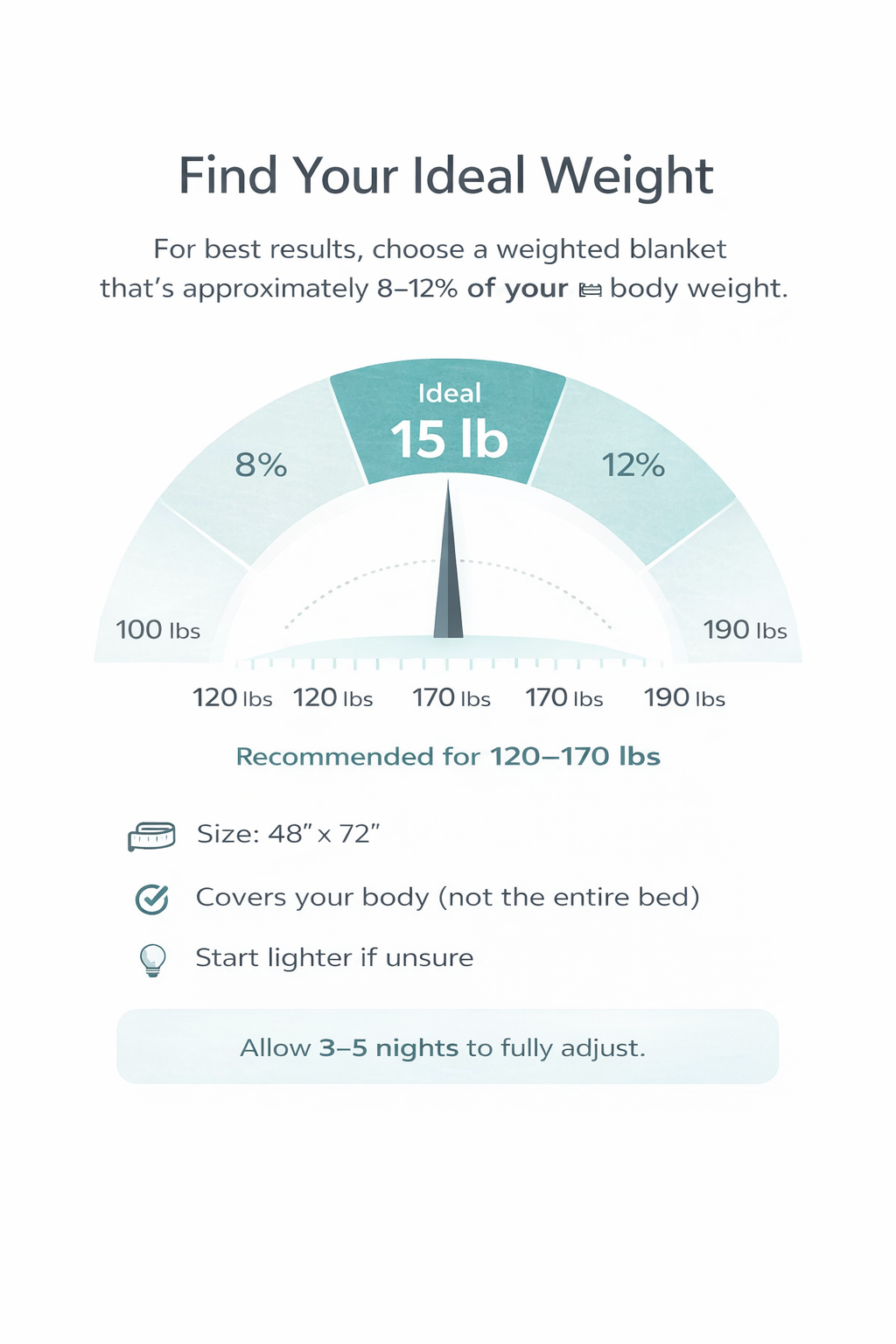Image resolution: width=896 pixels, height=1344 pixels.
Task: Click the 190 lbs label below the scale
Action: [x=684, y=698]
